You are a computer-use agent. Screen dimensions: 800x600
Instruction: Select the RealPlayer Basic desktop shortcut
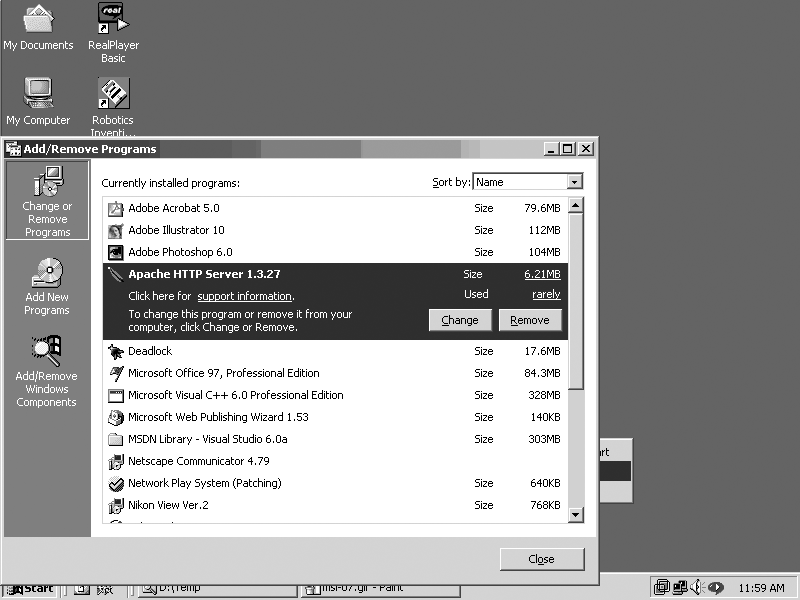(x=113, y=33)
